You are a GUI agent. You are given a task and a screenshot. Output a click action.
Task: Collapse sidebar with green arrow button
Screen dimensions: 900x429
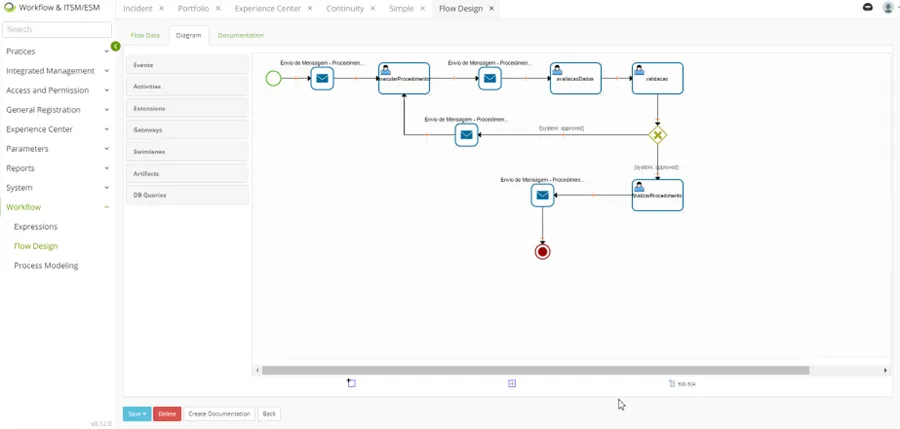115,47
